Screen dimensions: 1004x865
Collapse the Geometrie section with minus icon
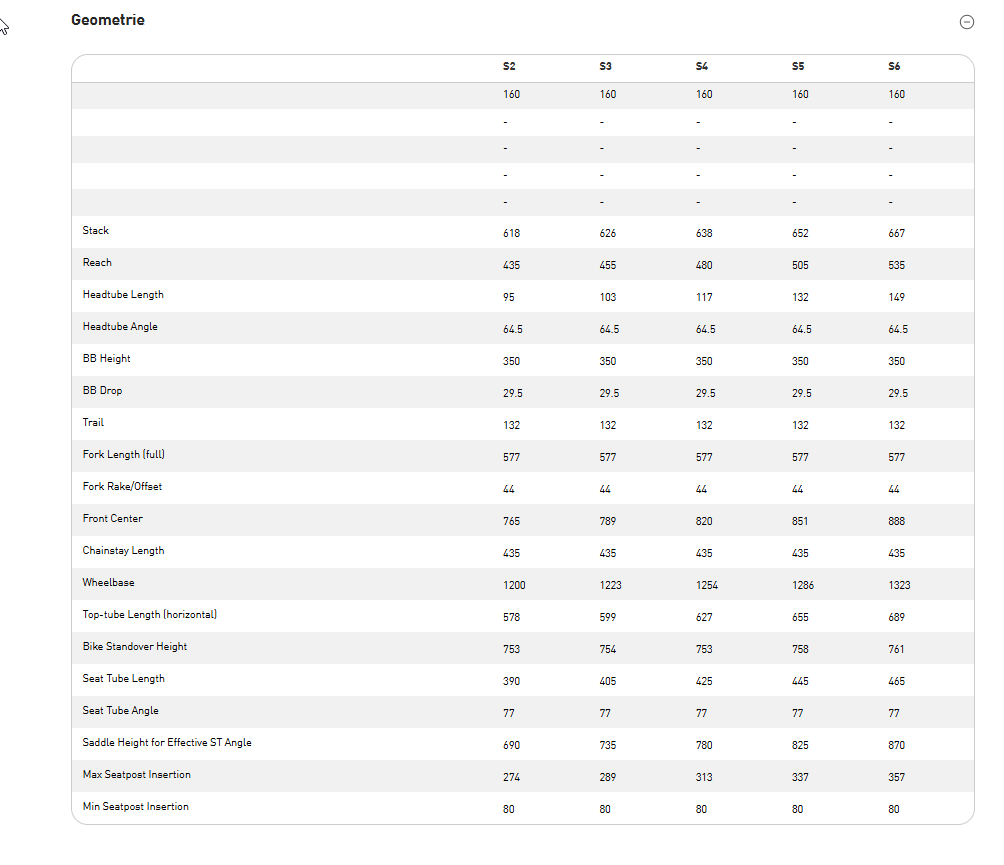[x=966, y=22]
